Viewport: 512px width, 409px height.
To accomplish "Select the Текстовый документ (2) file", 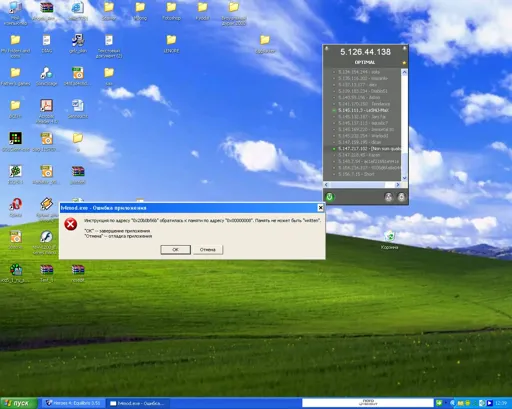I will pos(109,46).
